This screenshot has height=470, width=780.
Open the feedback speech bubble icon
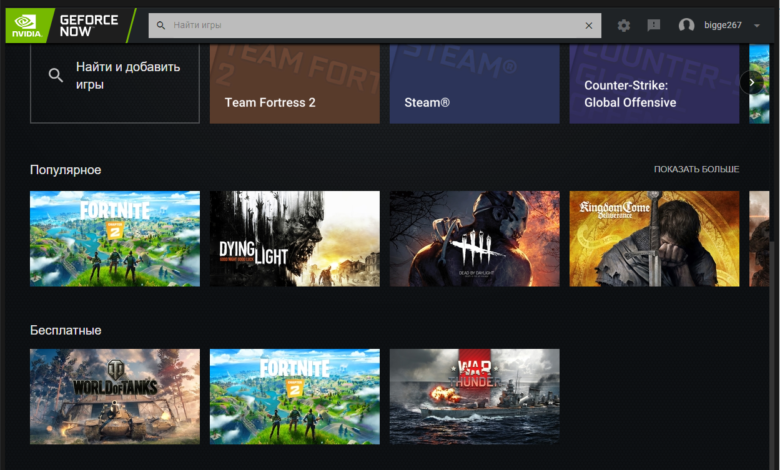(x=654, y=25)
